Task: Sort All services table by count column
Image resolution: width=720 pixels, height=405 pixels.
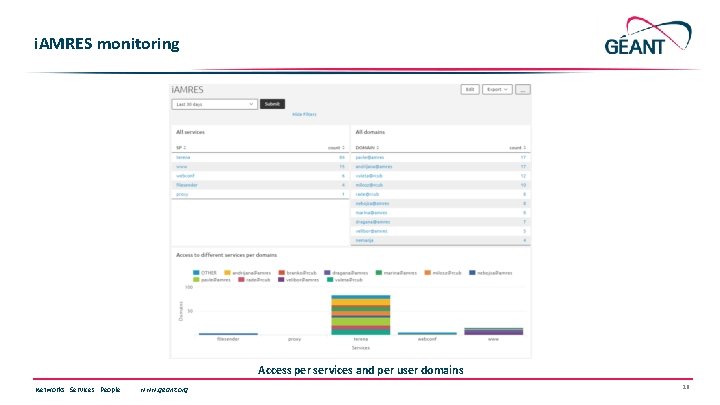Action: (336, 148)
